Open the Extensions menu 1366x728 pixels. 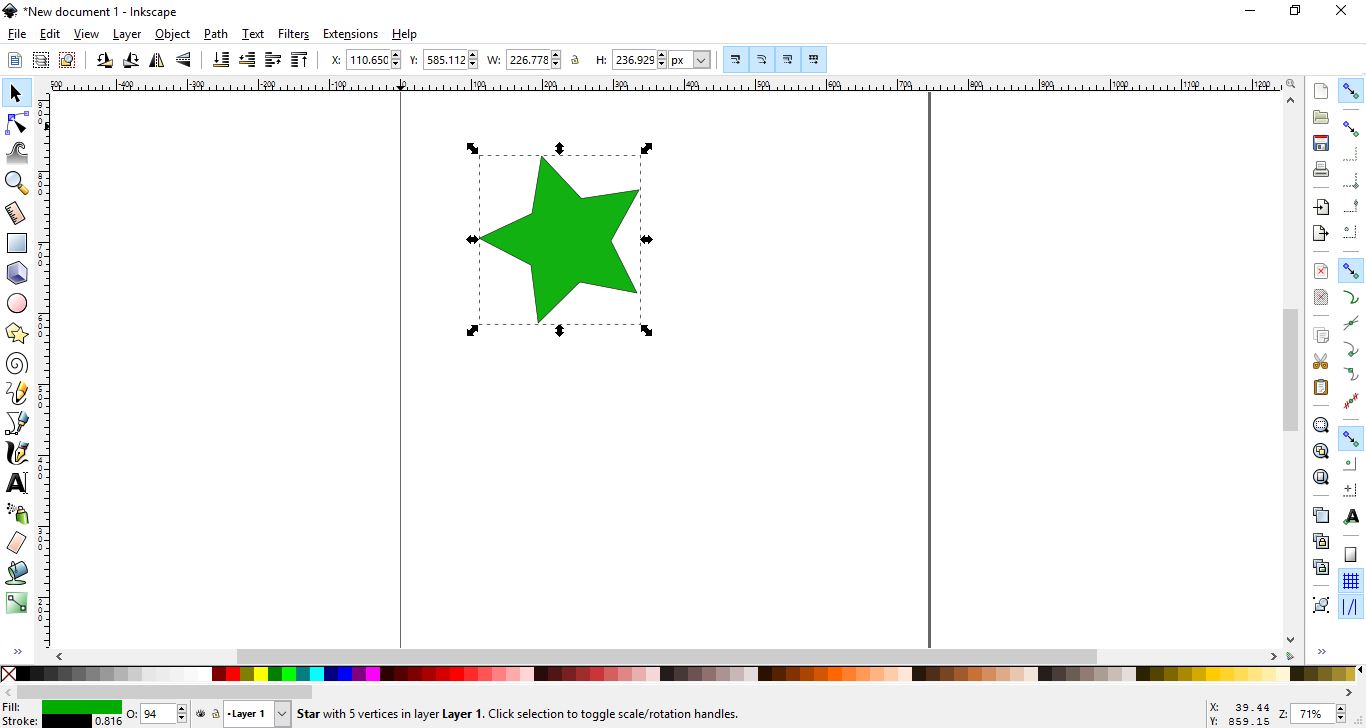coord(350,34)
